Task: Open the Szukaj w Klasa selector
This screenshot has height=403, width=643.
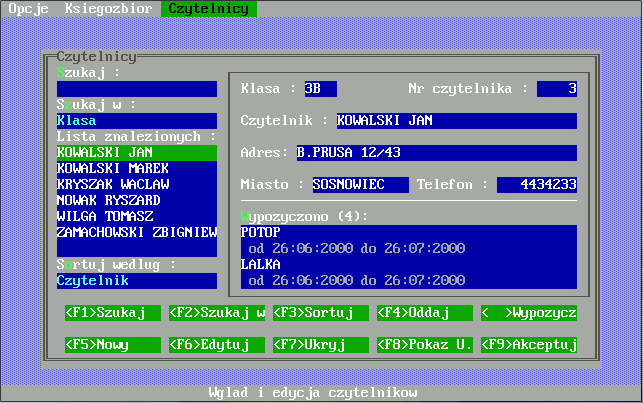Action: coord(136,121)
